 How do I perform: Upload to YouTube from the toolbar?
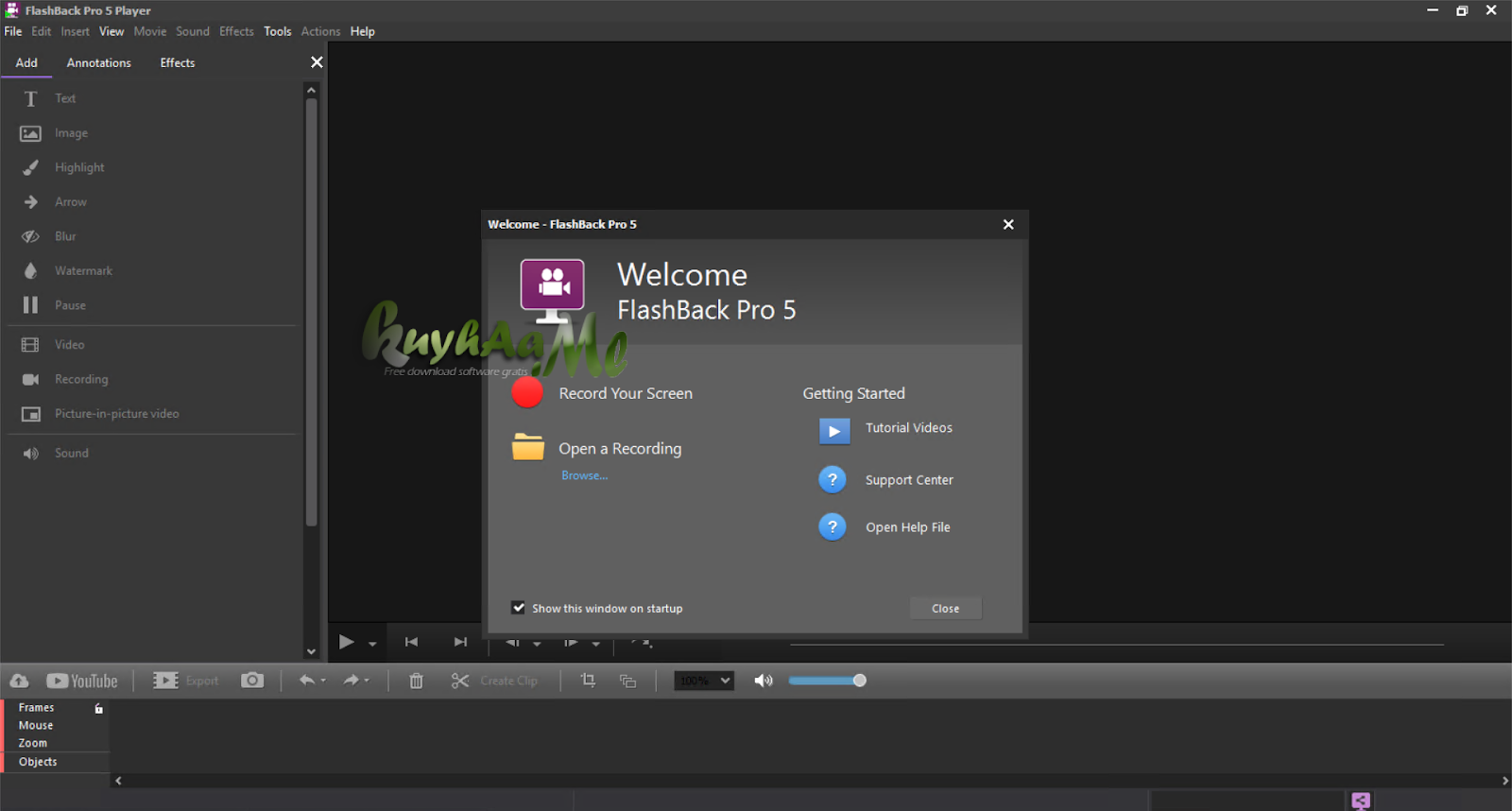click(x=82, y=681)
